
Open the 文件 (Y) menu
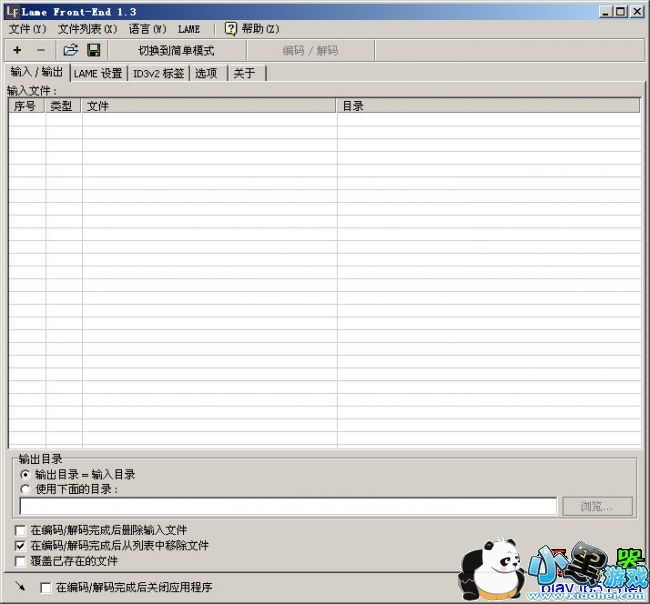28,29
